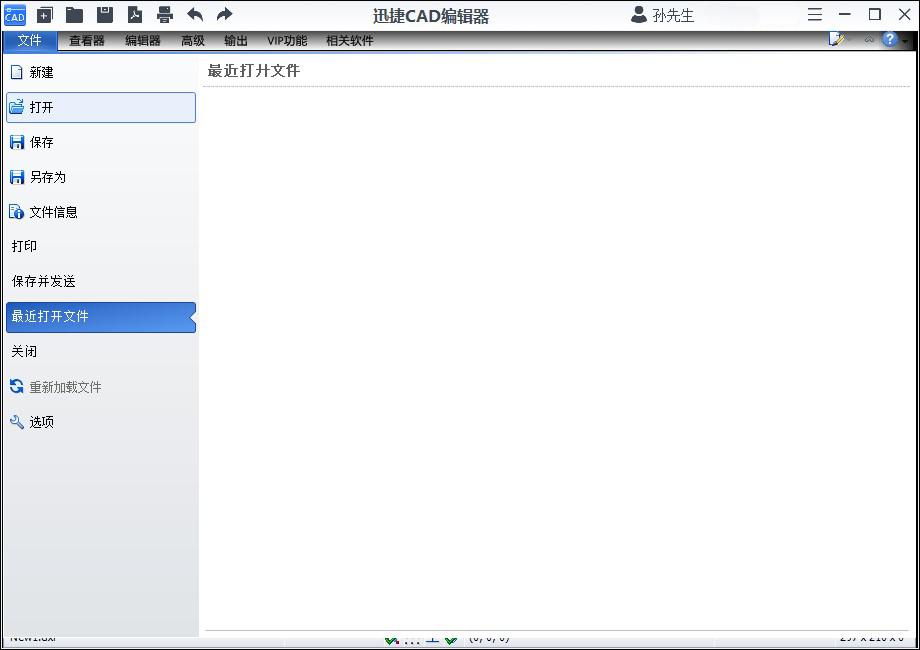The height and width of the screenshot is (650, 920).
Task: Click the user avatar icon beside 孙先生
Action: (638, 15)
